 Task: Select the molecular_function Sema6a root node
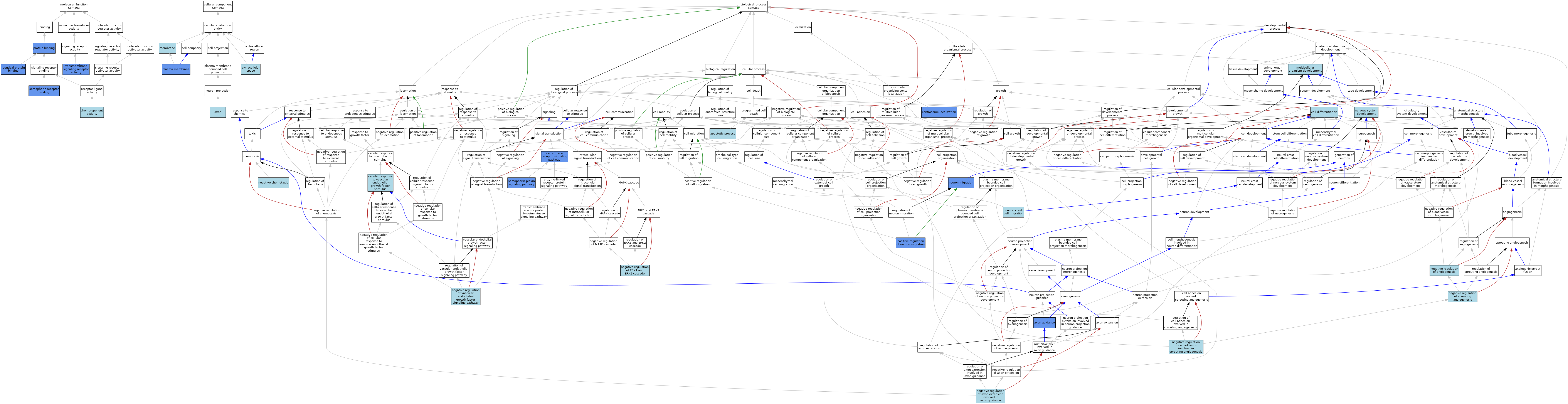[x=74, y=6]
